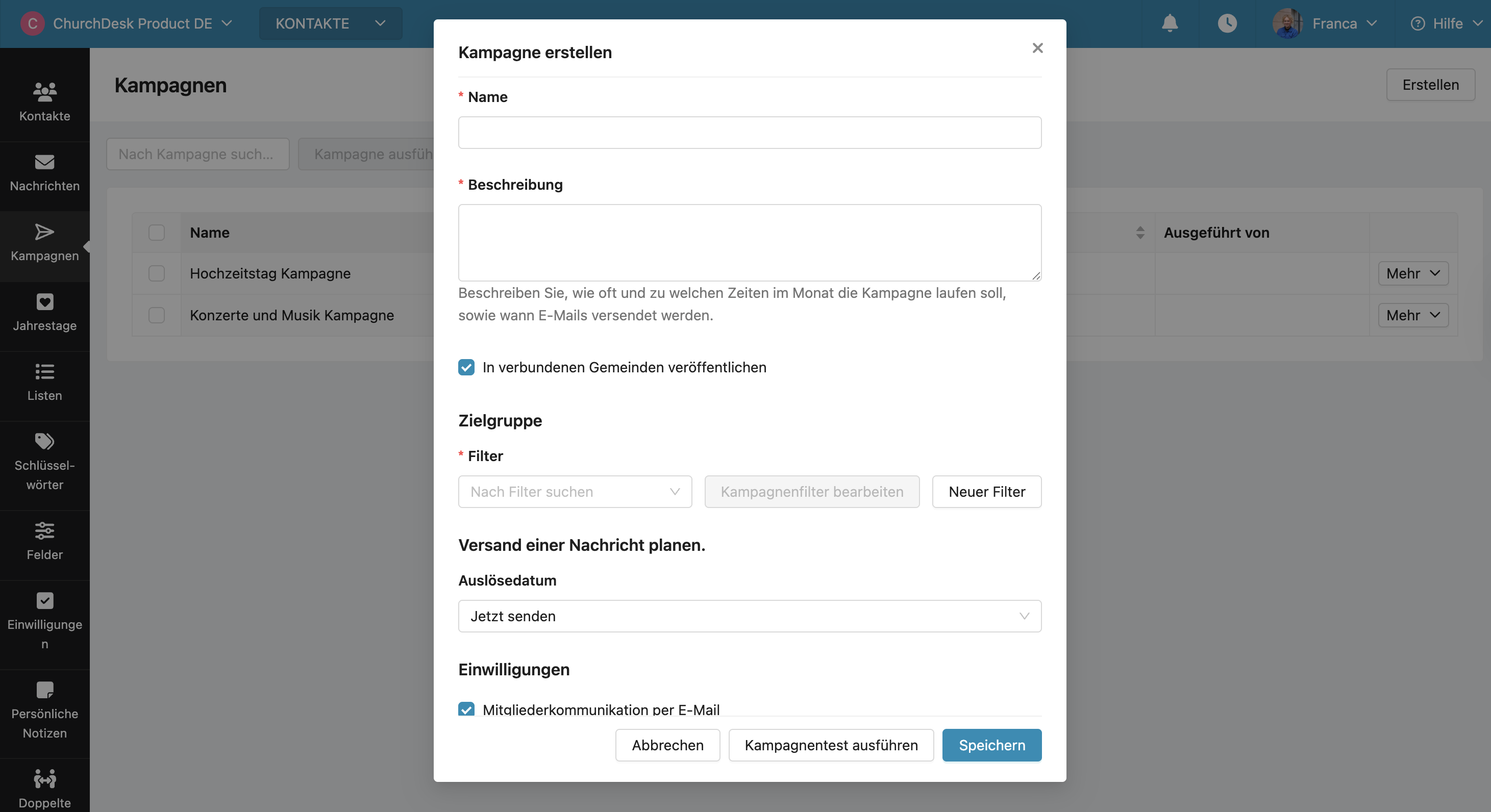The width and height of the screenshot is (1491, 812).
Task: Click the Erstellen button
Action: click(x=1430, y=85)
